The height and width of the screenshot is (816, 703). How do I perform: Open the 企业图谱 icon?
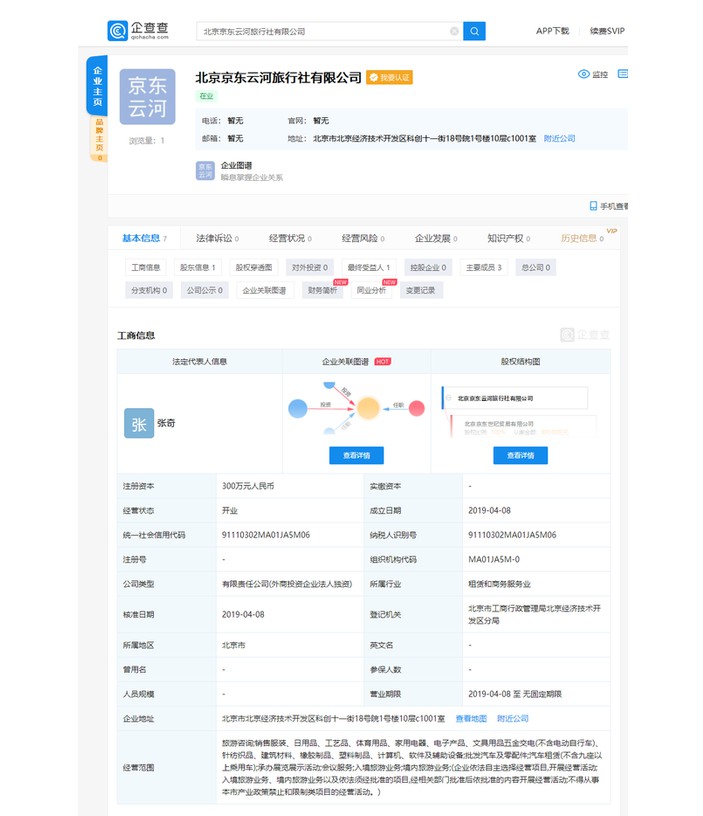(x=205, y=171)
